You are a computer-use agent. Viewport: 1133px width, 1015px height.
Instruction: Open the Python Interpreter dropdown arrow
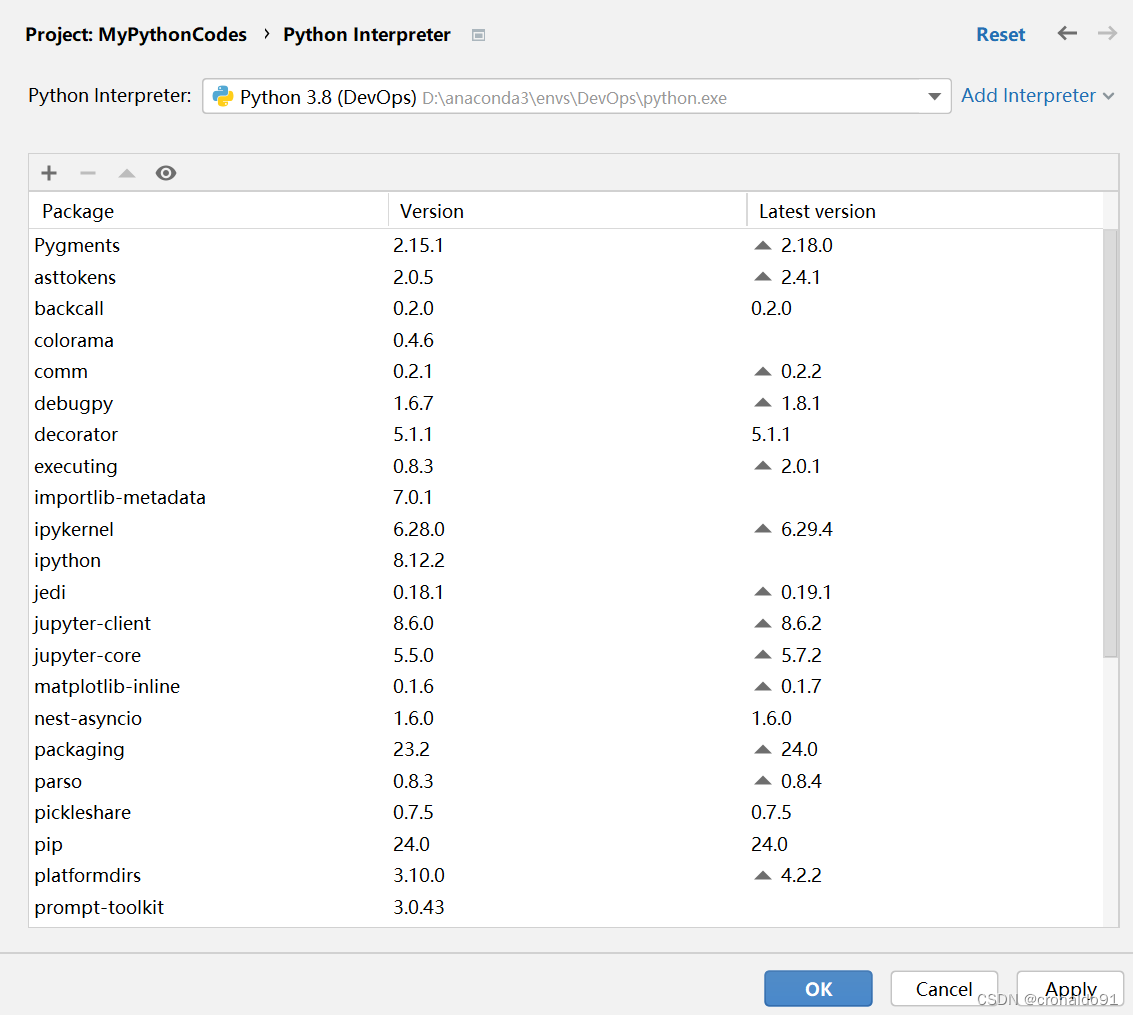click(x=934, y=97)
